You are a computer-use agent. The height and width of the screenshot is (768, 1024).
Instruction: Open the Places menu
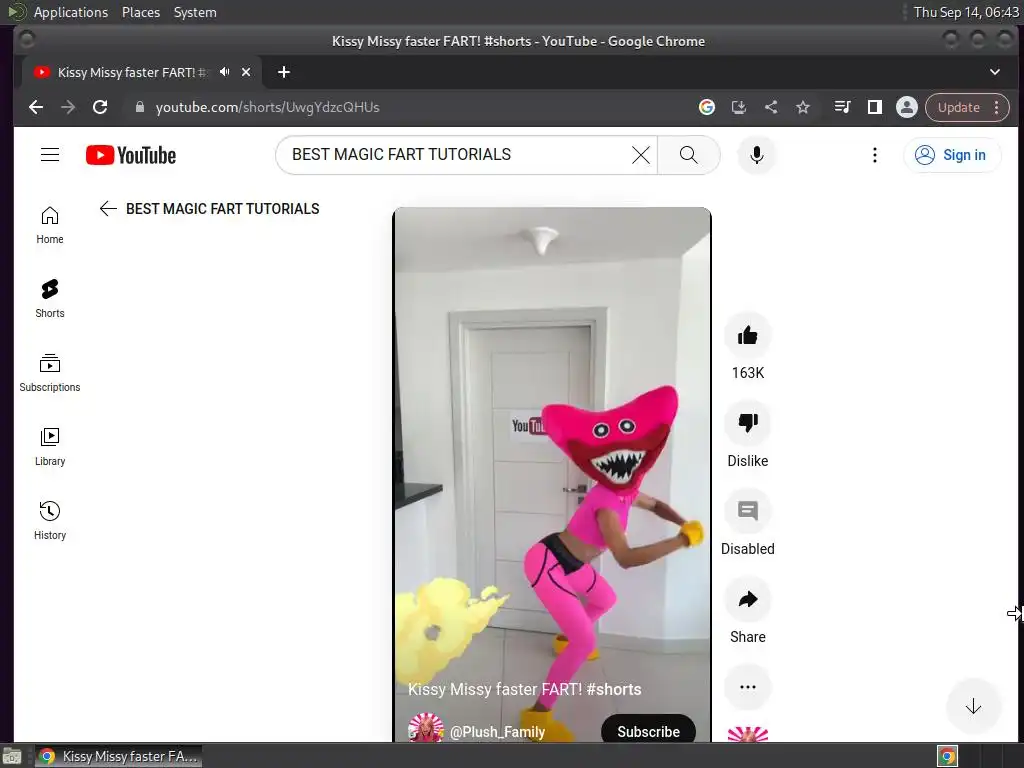click(x=141, y=12)
